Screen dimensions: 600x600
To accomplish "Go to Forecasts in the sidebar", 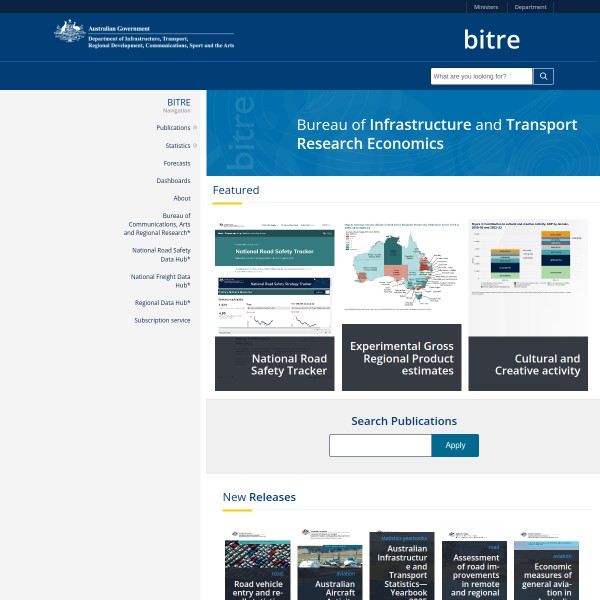I will [177, 163].
